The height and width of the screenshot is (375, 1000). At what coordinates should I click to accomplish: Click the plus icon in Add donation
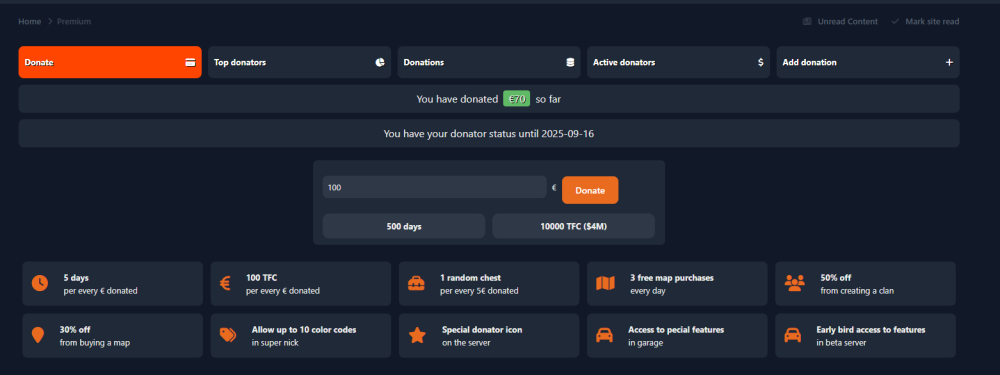[949, 62]
